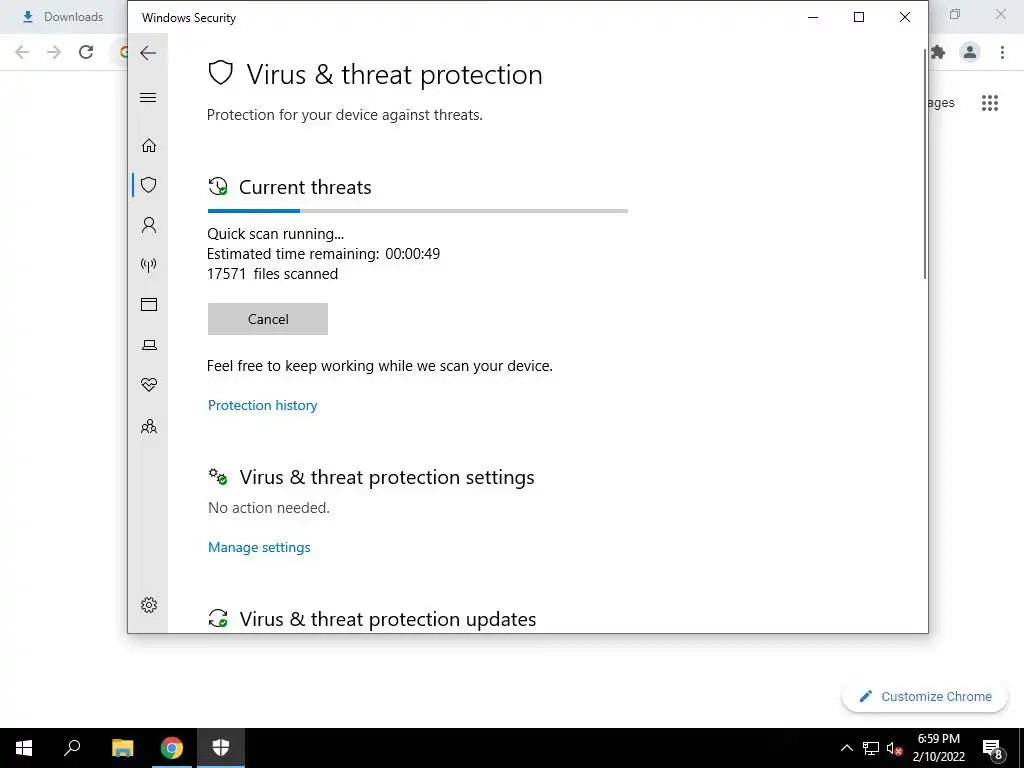1024x768 pixels.
Task: Select the Downloads tab in Chrome
Action: (x=63, y=17)
